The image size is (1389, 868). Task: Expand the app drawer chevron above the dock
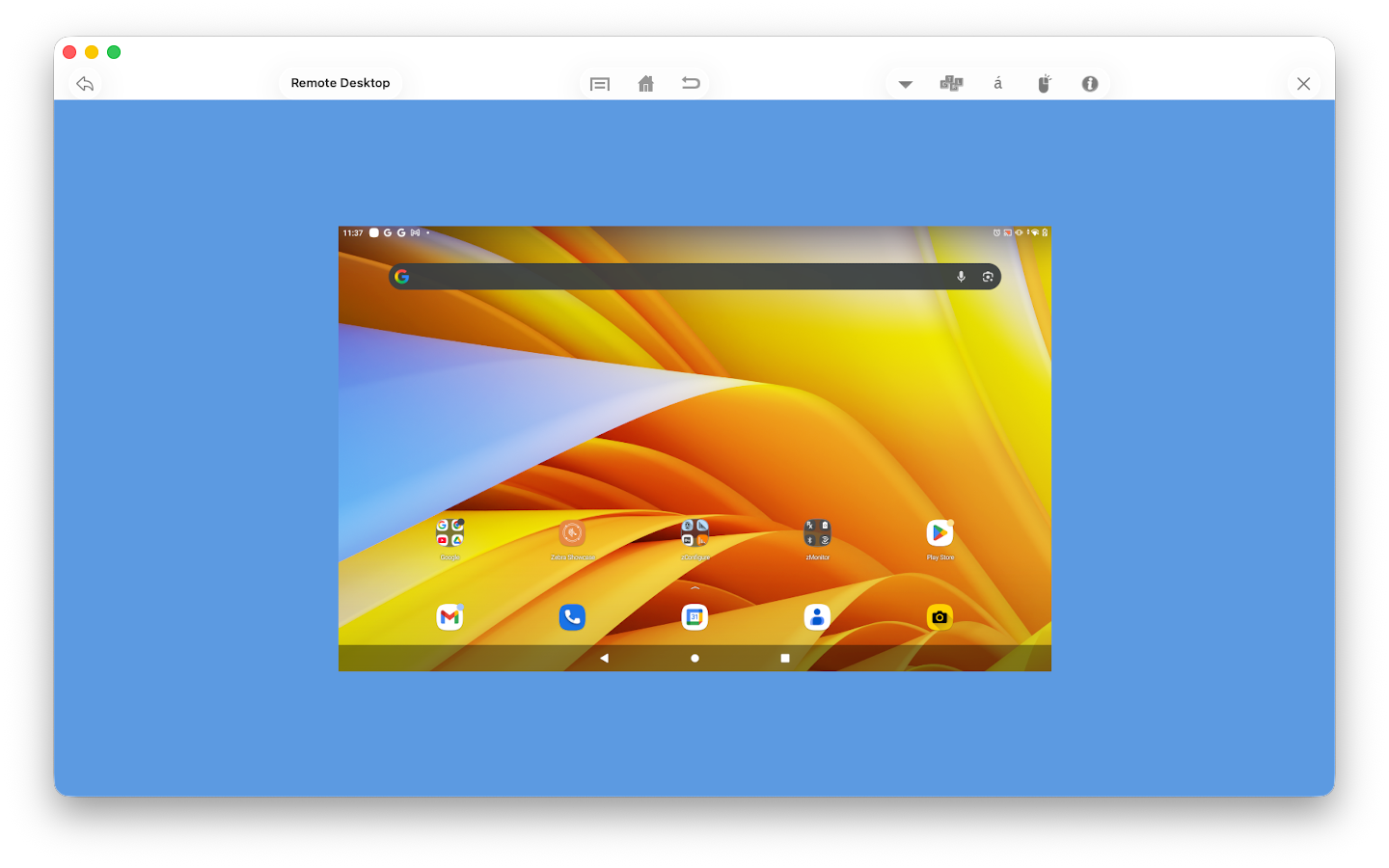(x=694, y=587)
